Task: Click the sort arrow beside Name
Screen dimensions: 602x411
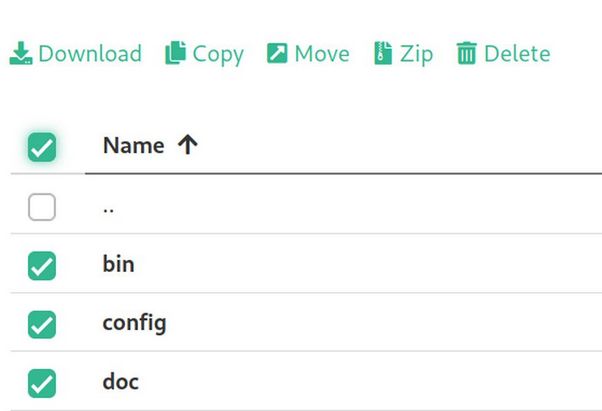Action: click(x=188, y=145)
